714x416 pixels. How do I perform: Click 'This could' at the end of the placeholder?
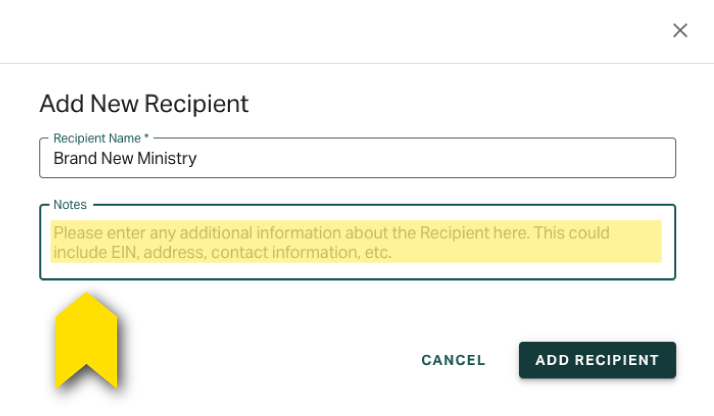[x=571, y=233]
